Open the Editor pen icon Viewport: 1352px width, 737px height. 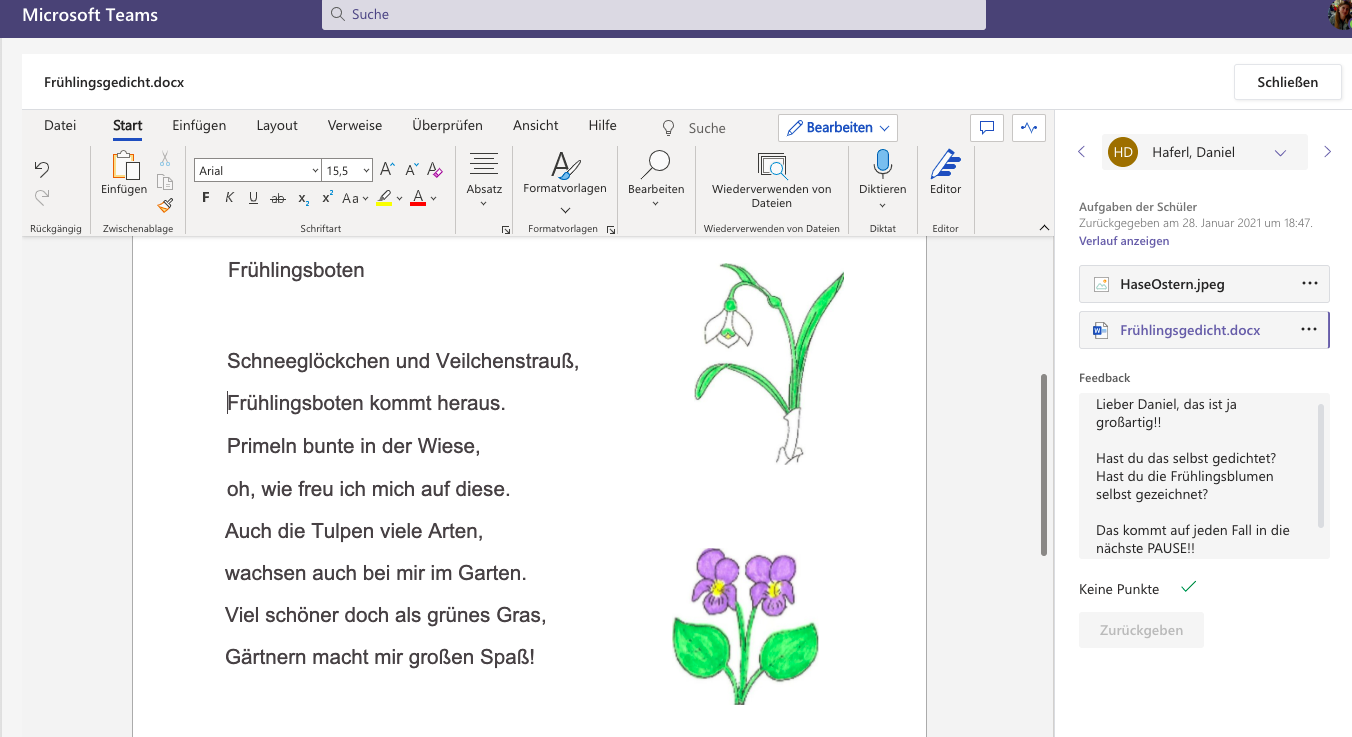945,163
